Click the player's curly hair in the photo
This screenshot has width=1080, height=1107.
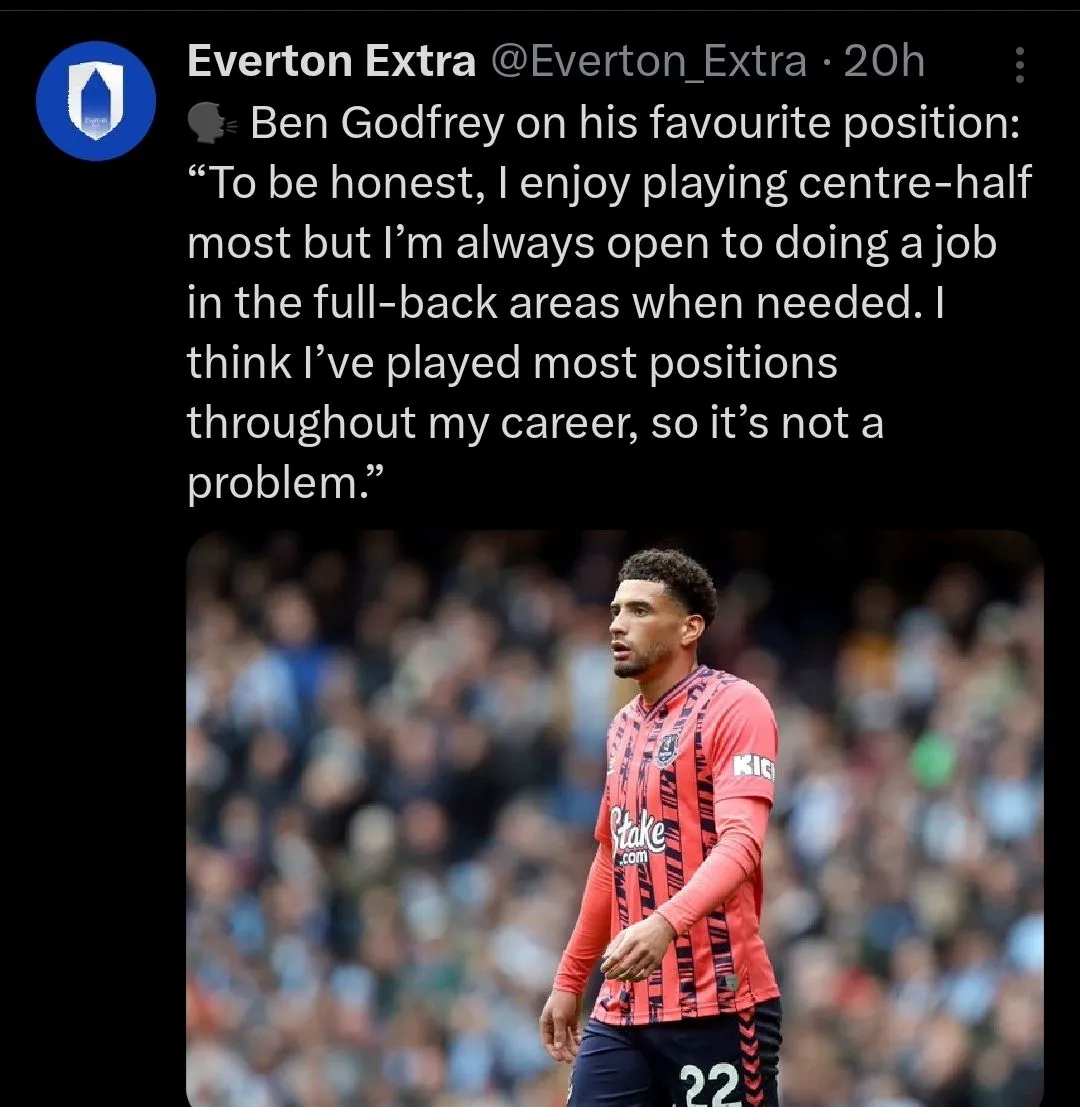pos(670,580)
